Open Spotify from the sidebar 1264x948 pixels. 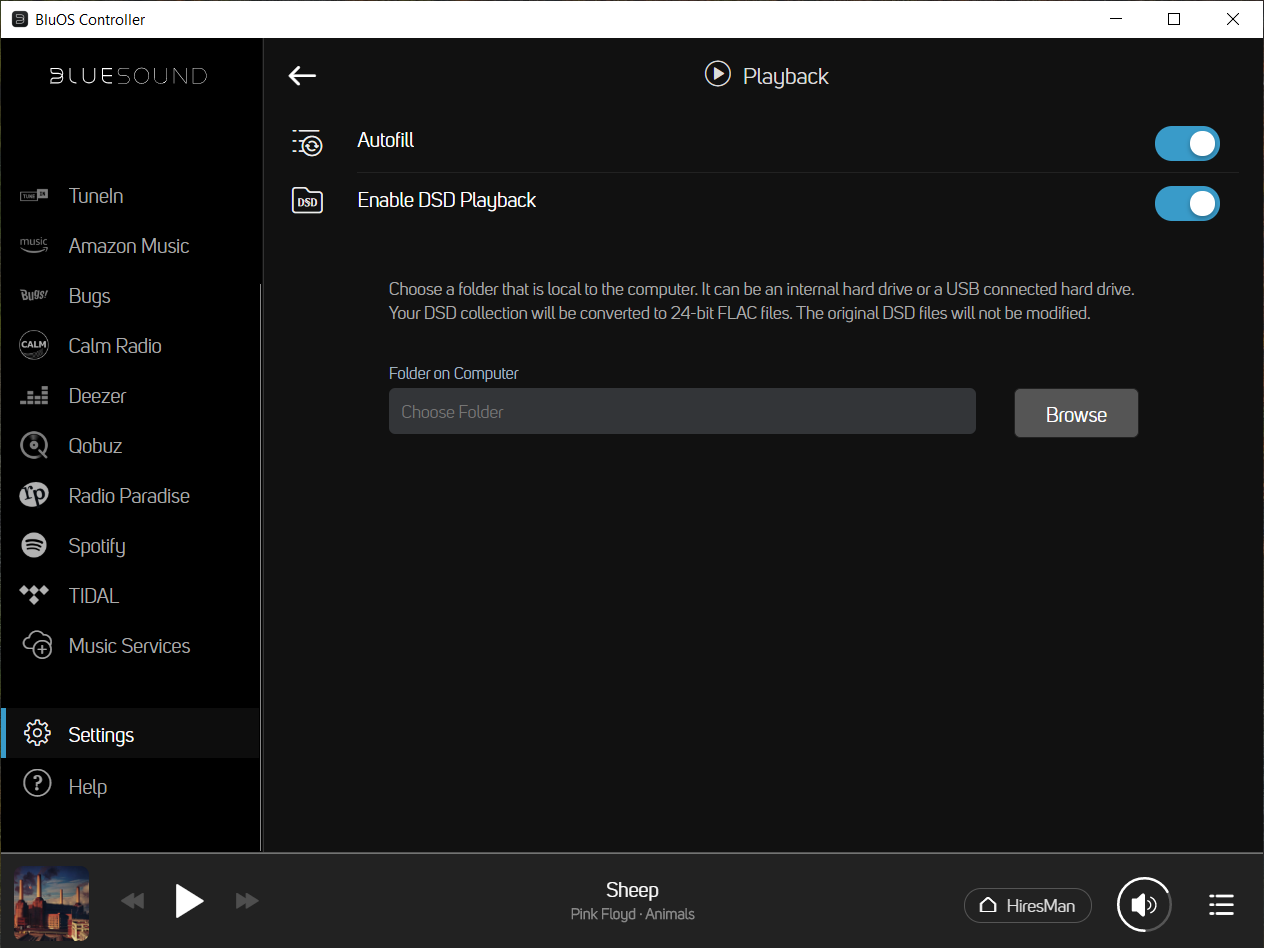coord(96,546)
